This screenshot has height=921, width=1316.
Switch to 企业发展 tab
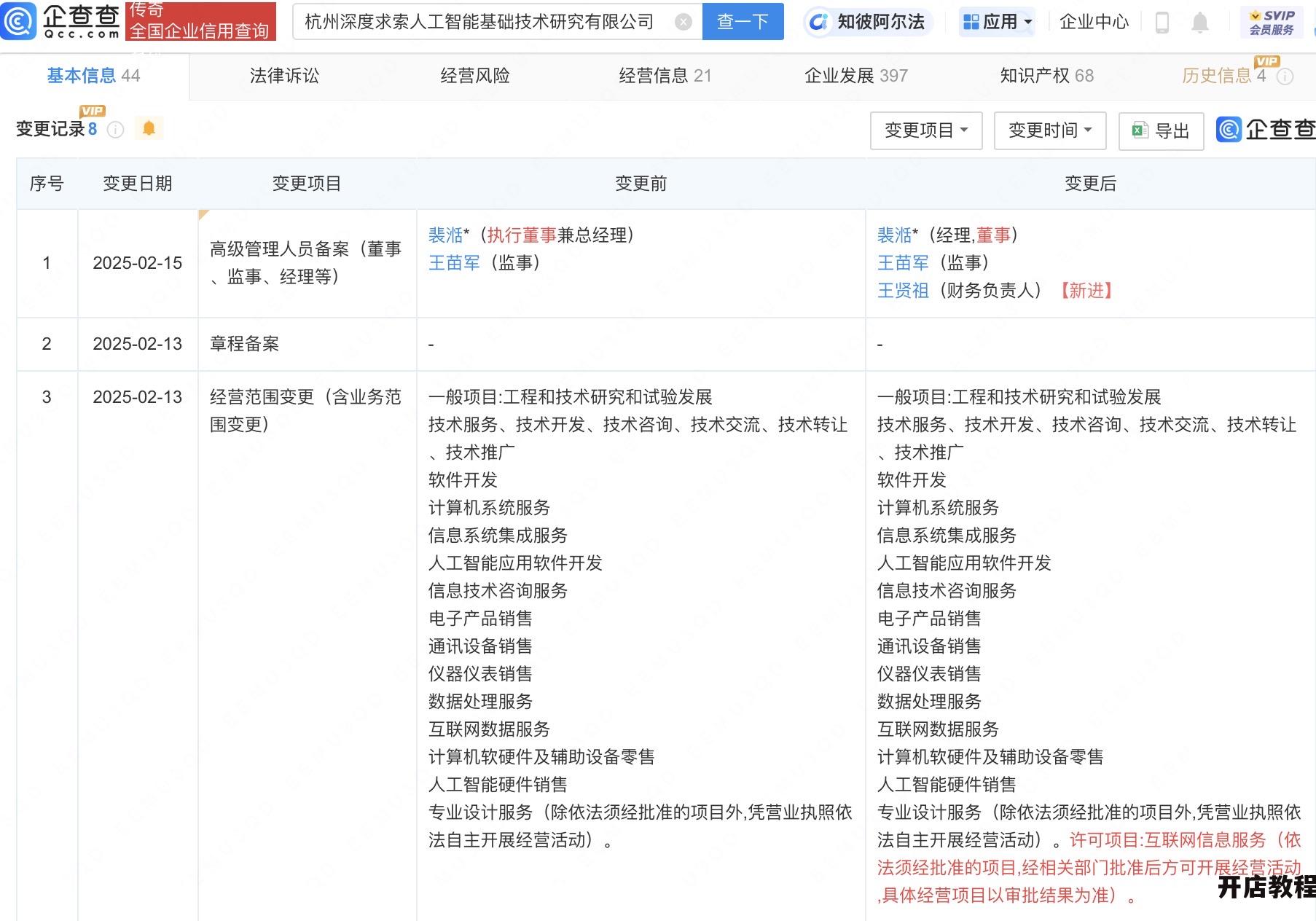pos(856,76)
